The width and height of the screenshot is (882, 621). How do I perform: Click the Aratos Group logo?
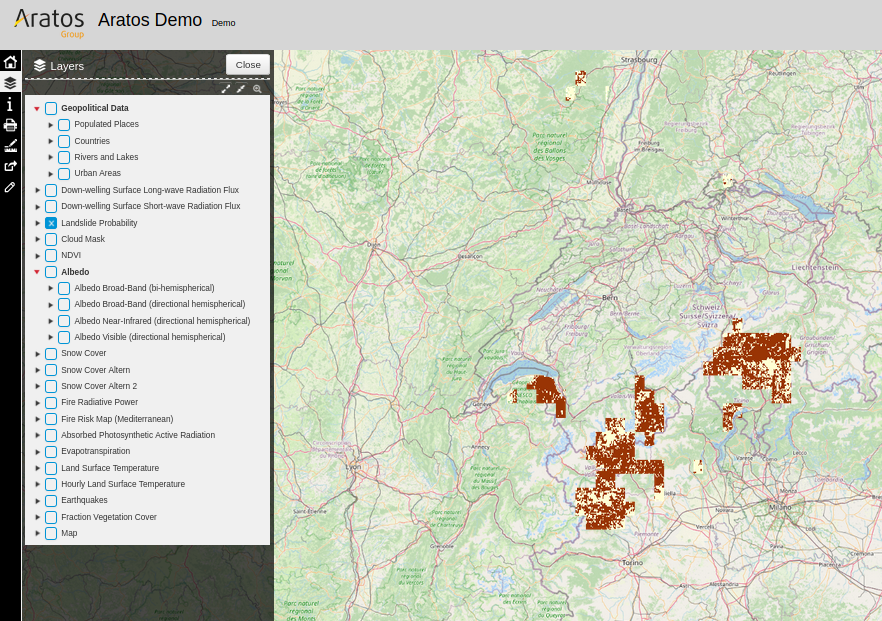tap(49, 21)
